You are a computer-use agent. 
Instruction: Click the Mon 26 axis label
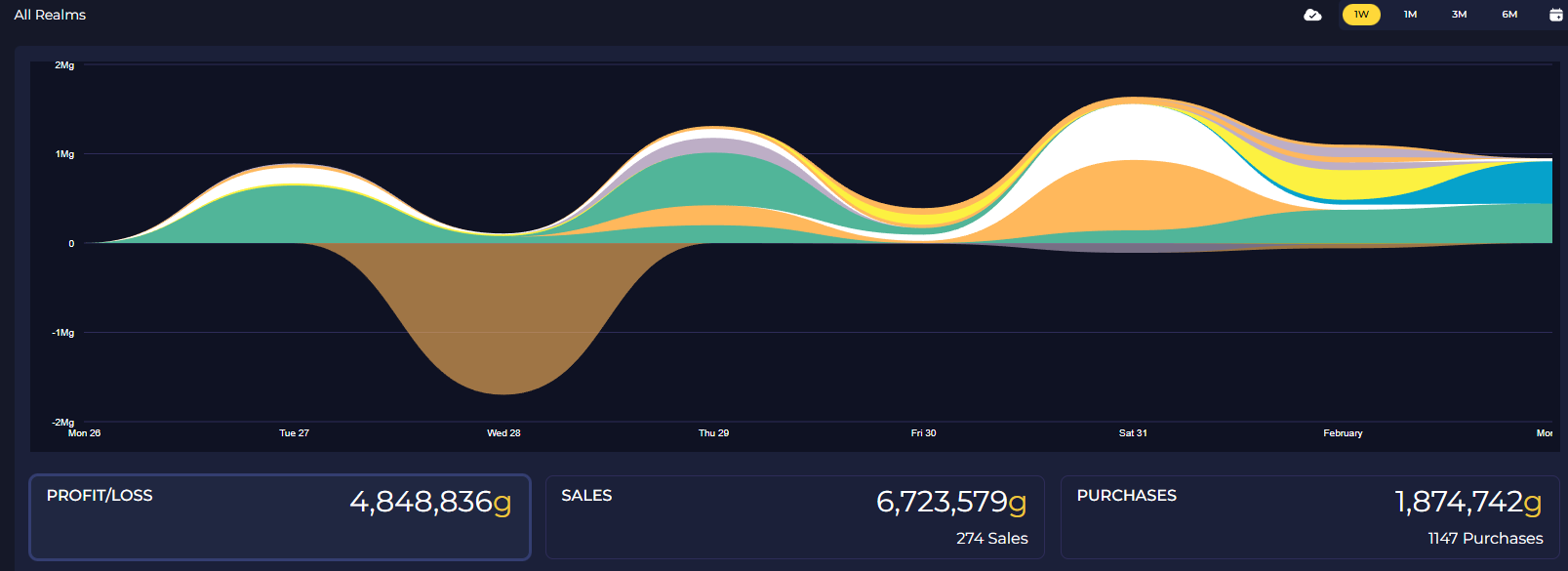[84, 433]
